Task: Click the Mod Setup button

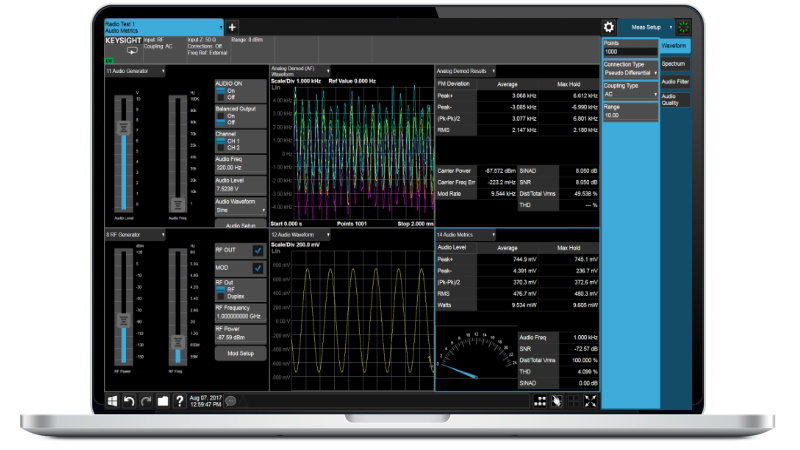Action: tap(241, 354)
